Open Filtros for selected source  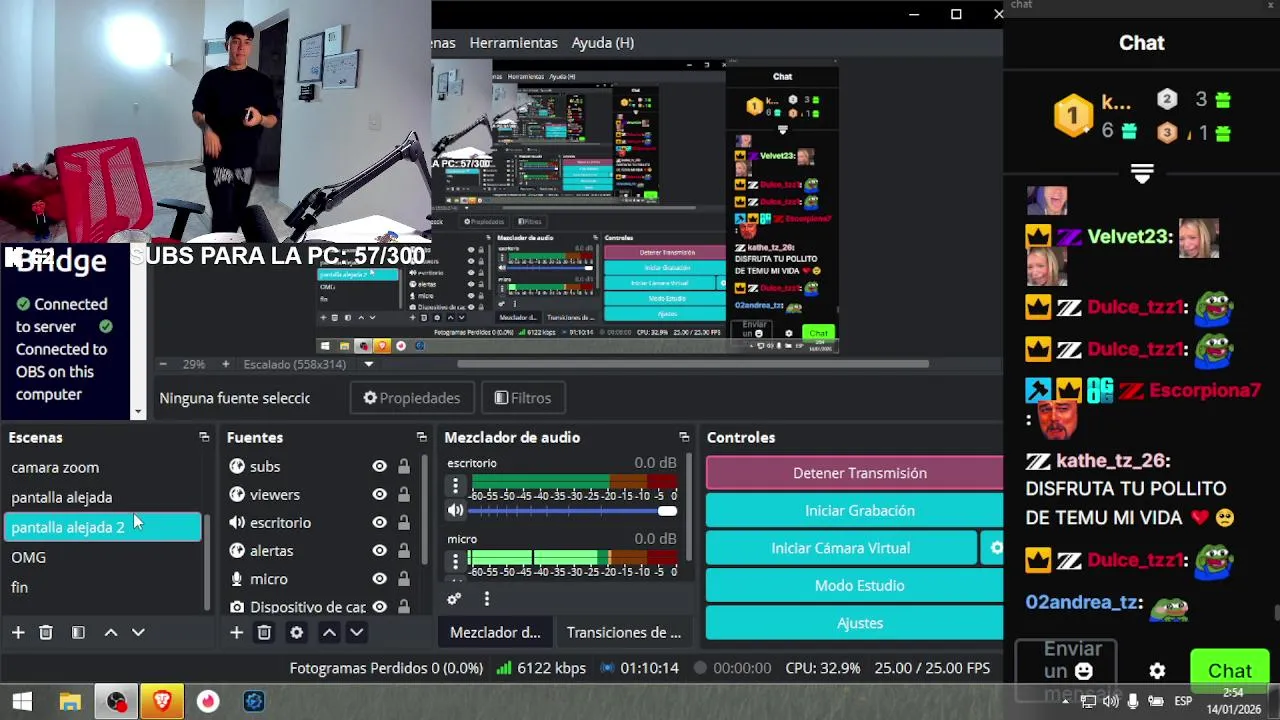point(523,398)
